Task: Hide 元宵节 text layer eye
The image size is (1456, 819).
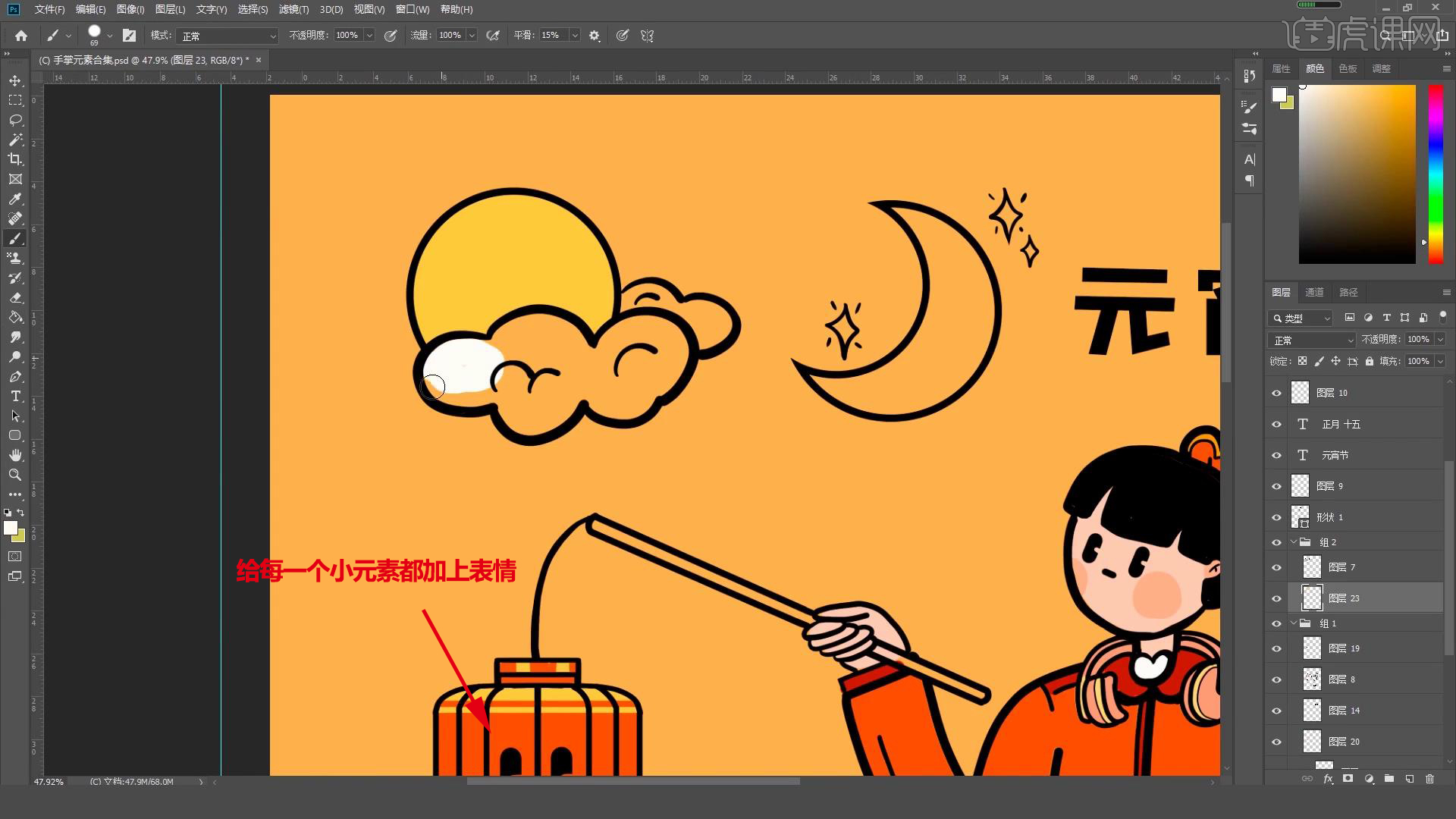Action: (x=1277, y=455)
